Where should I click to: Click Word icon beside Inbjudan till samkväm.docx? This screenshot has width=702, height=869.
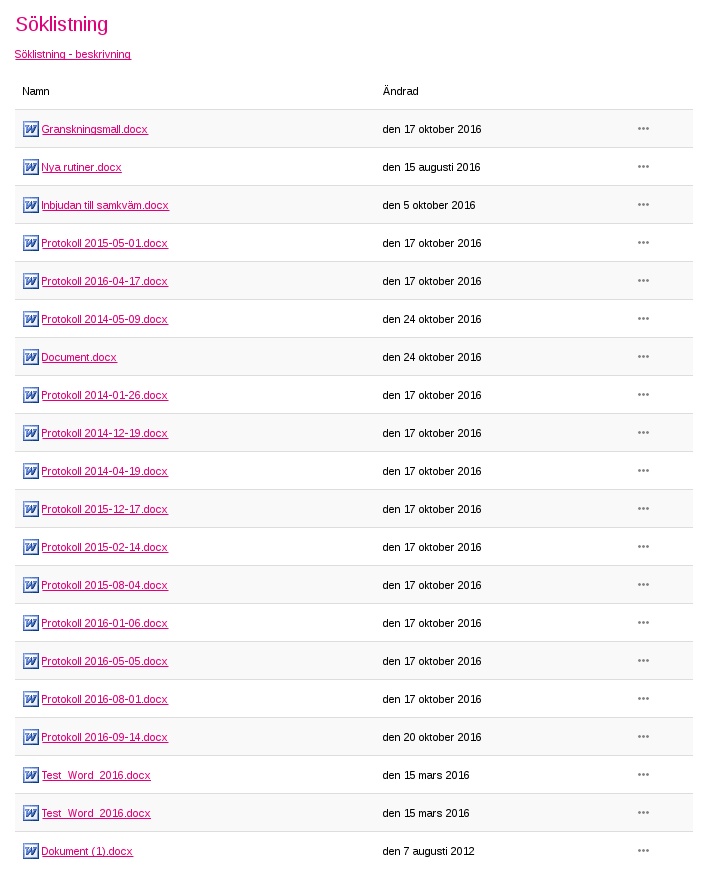tap(30, 205)
